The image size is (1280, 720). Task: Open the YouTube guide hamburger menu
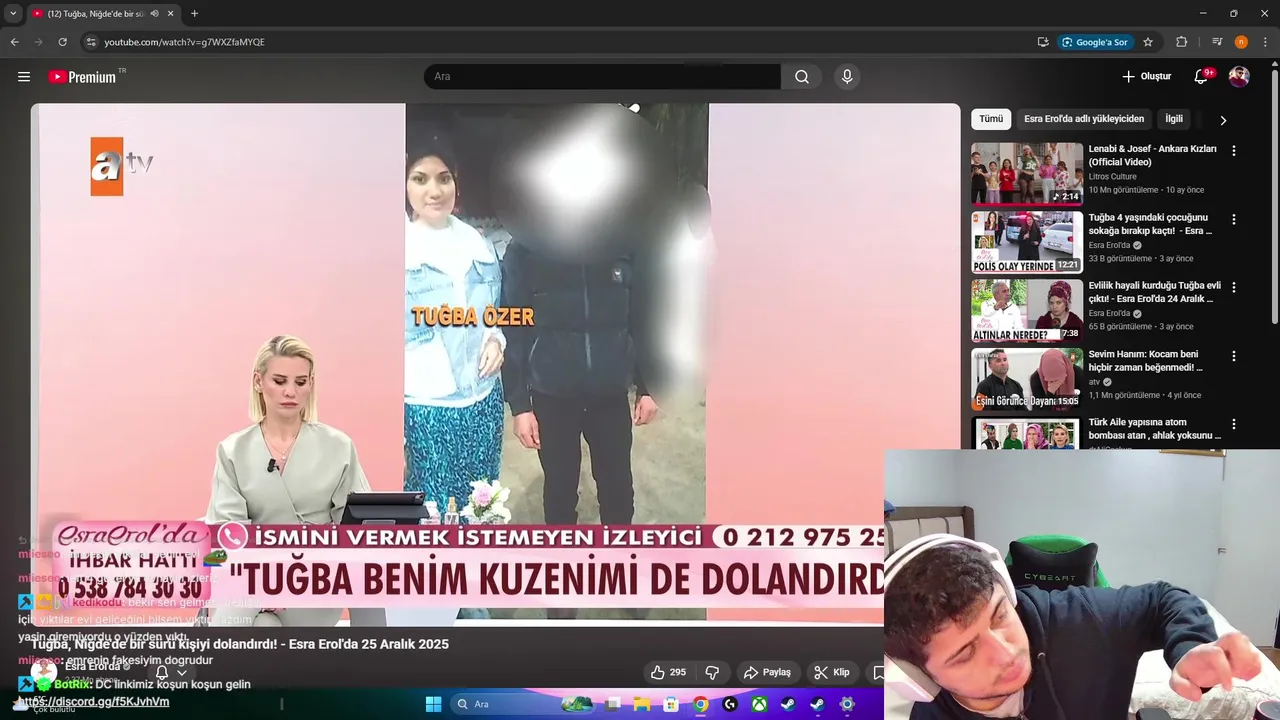tap(24, 77)
